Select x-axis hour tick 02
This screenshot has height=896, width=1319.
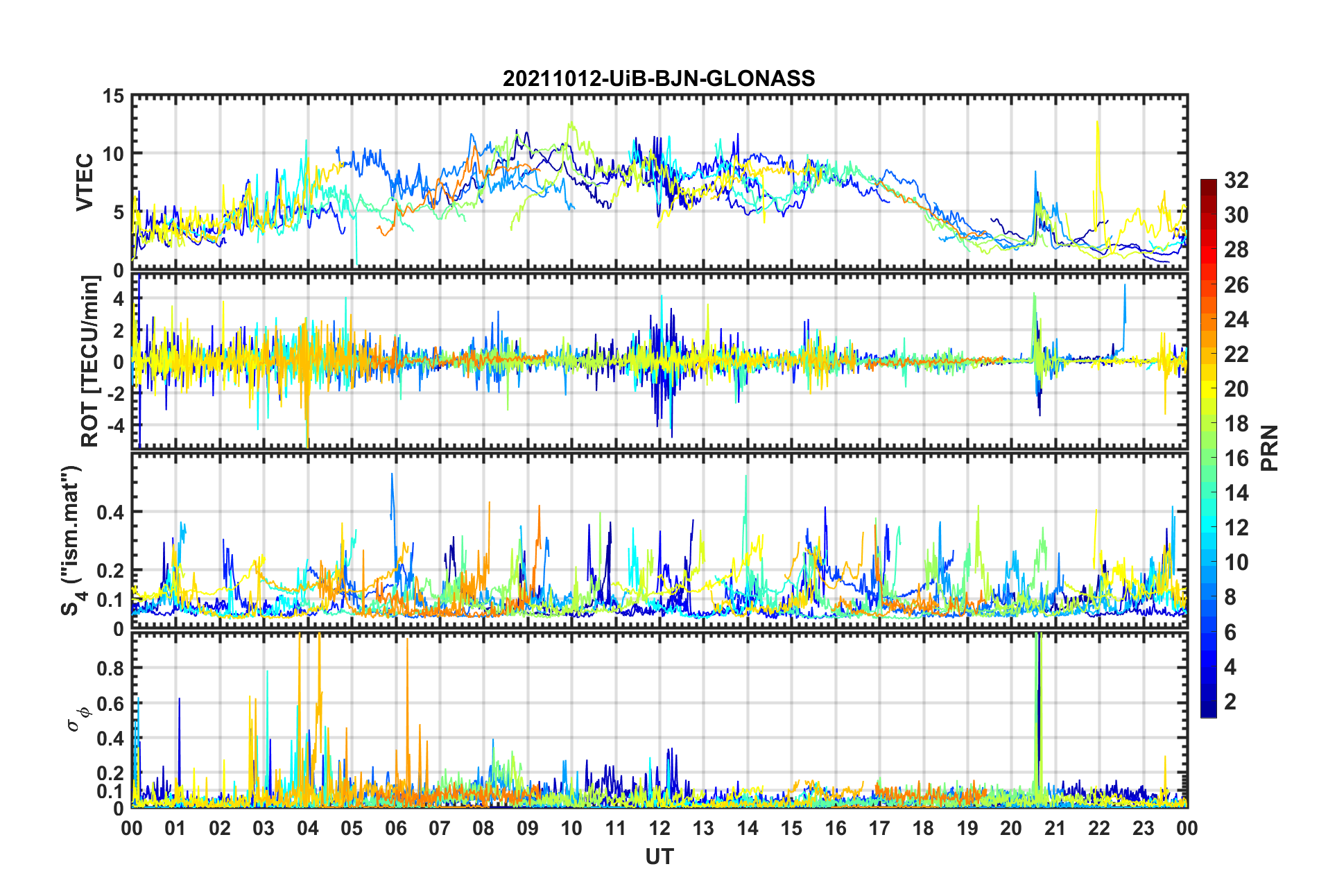(x=220, y=828)
